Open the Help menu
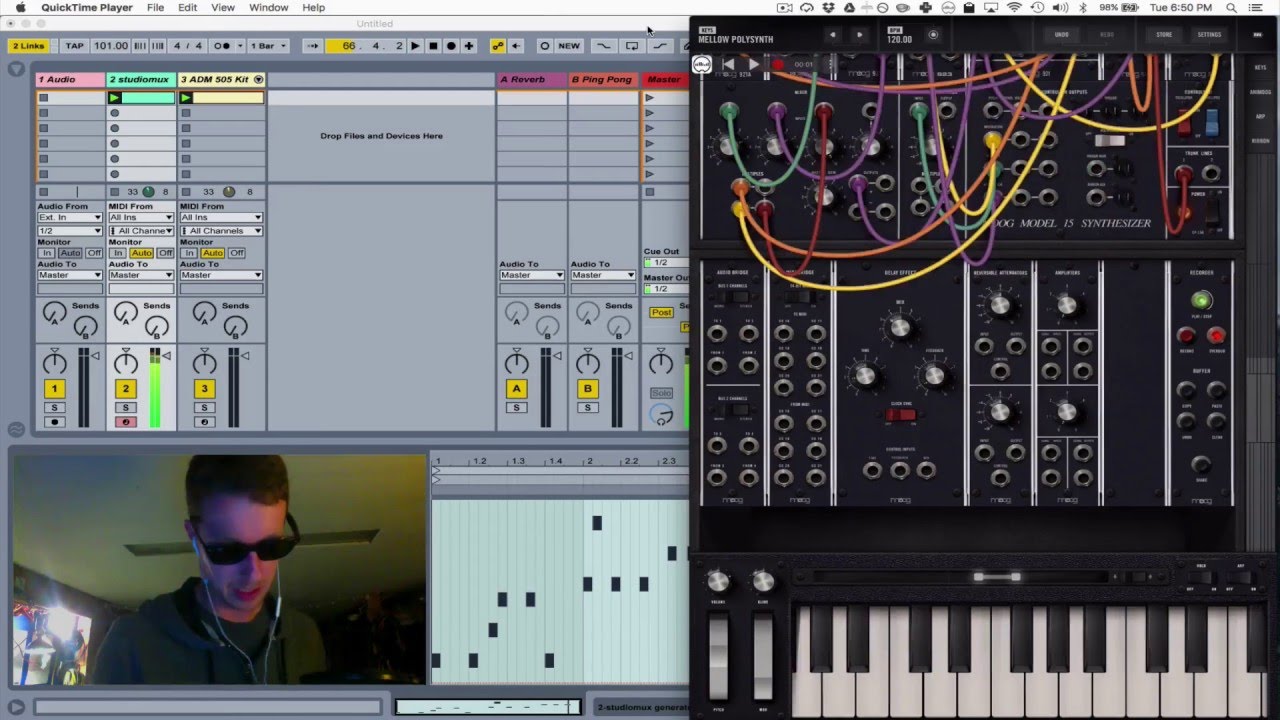 (x=313, y=7)
